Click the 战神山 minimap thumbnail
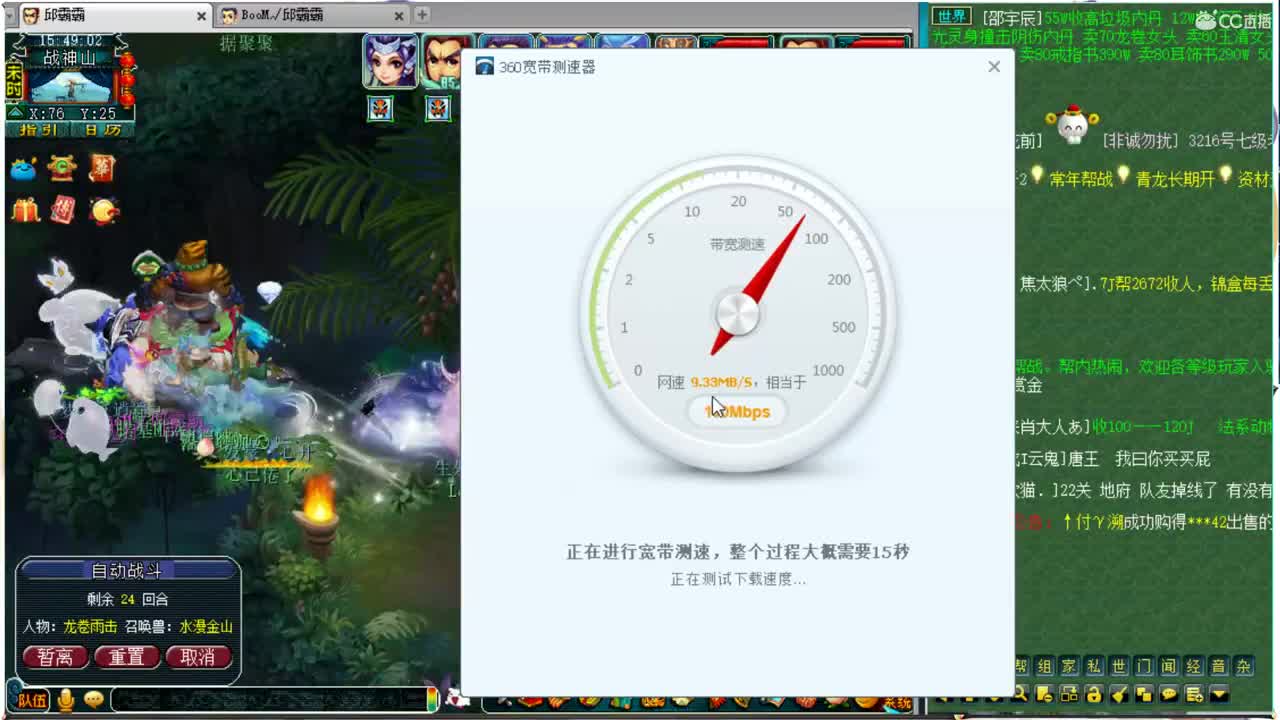 coord(70,86)
